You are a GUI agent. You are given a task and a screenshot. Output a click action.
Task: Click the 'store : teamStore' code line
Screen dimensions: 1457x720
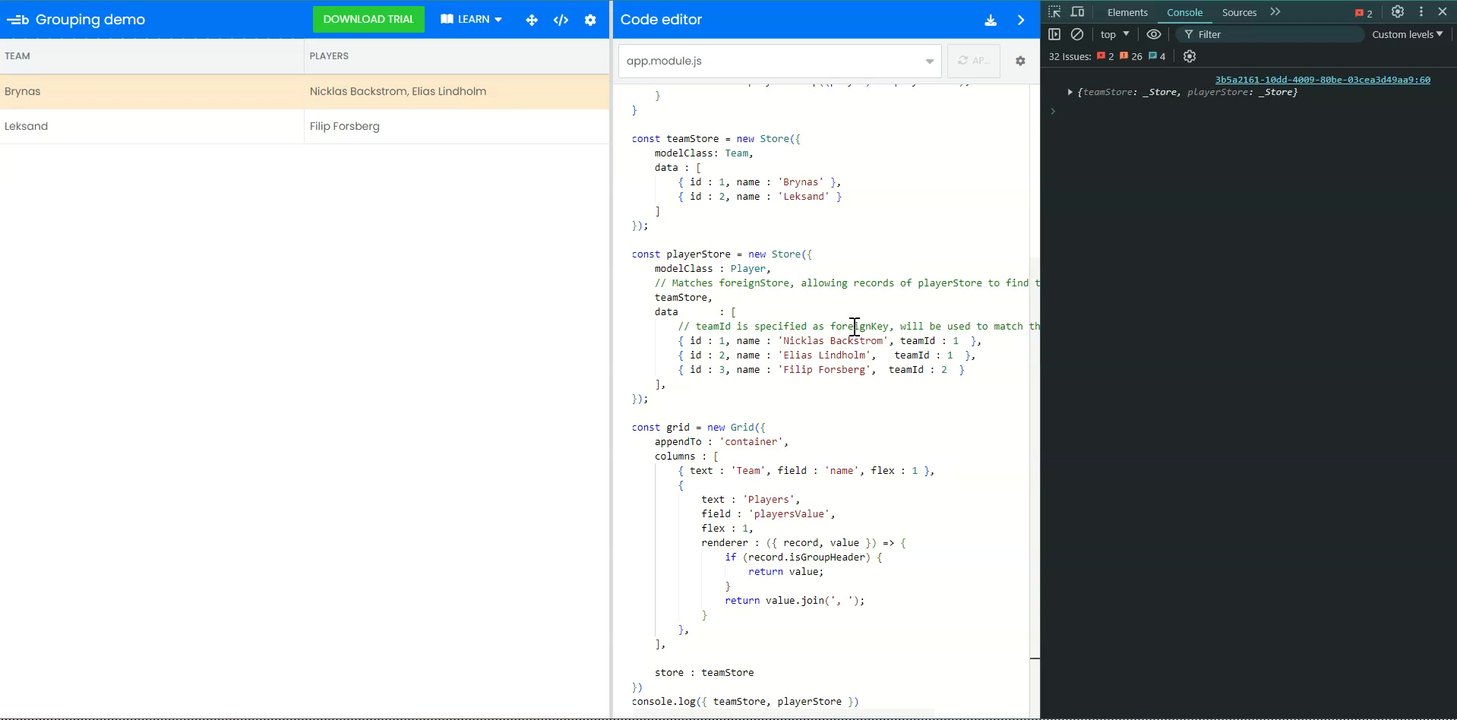(704, 672)
